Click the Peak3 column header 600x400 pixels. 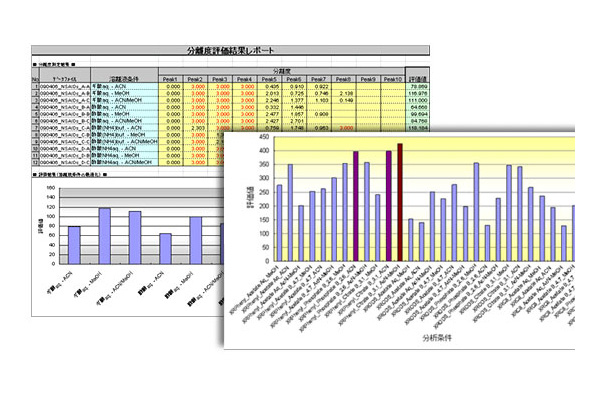point(220,79)
